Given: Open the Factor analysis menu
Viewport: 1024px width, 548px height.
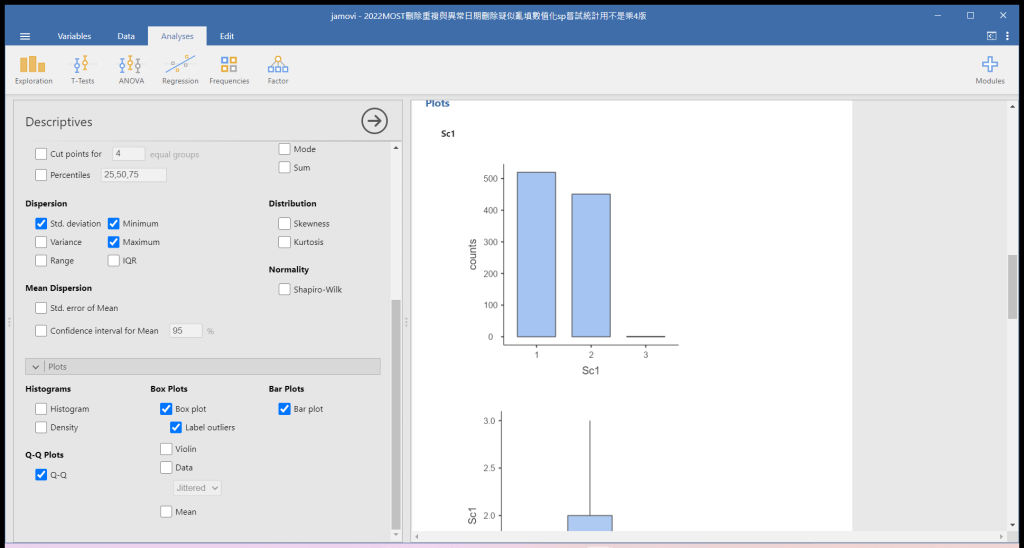Looking at the screenshot, I should tap(278, 68).
